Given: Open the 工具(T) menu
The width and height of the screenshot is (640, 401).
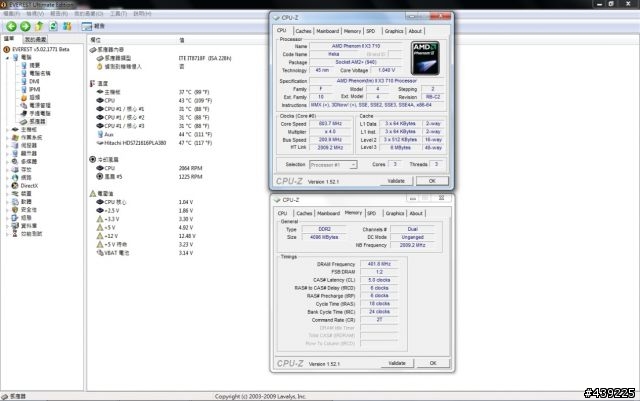Looking at the screenshot, I should click(118, 14).
